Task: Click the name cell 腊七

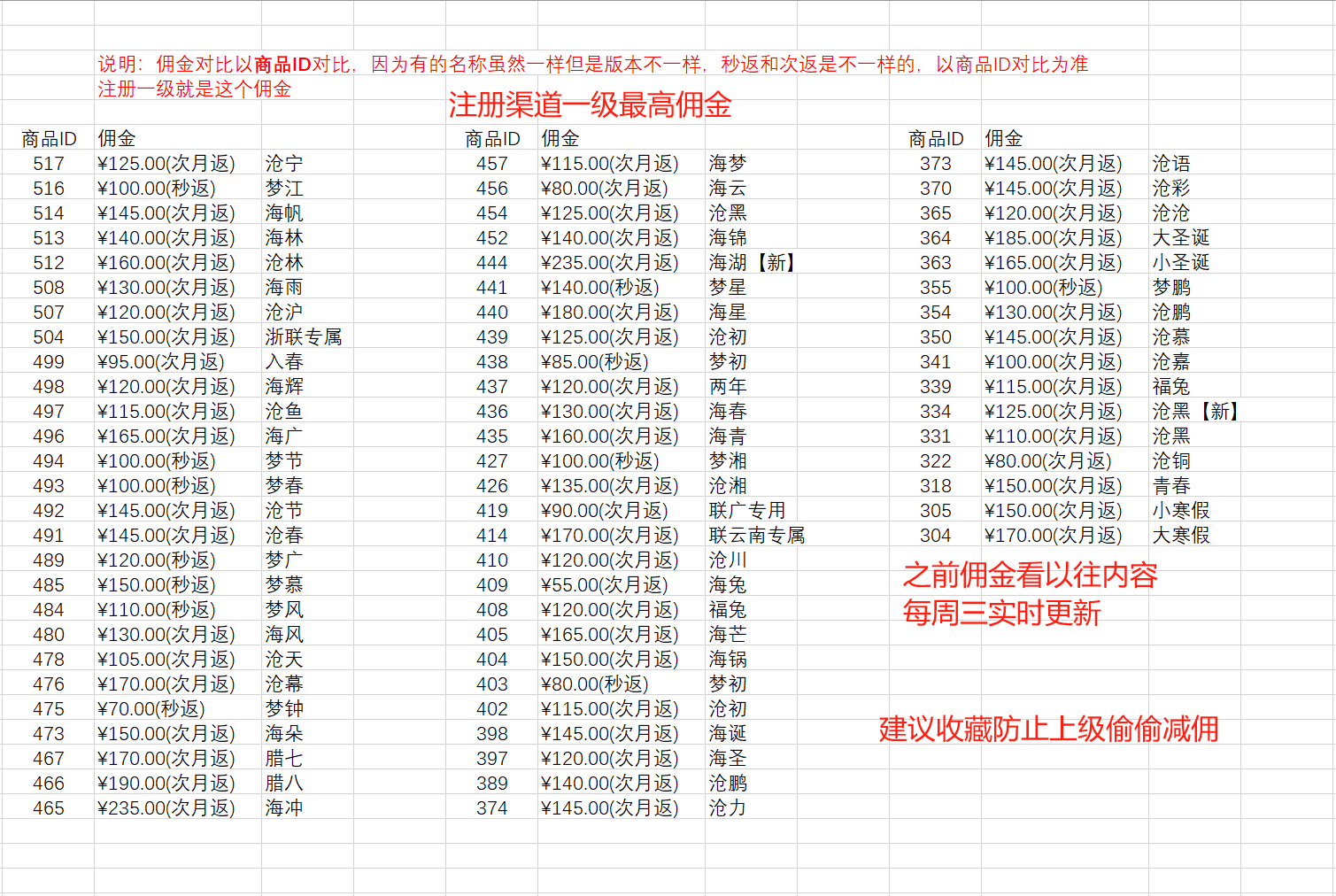Action: (x=307, y=759)
